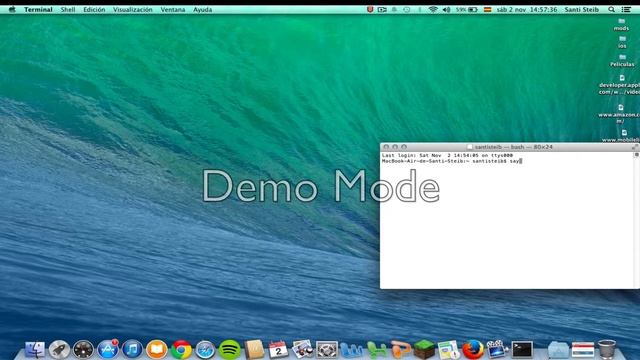Open the Notification Center list icon
The image size is (640, 360).
(x=627, y=9)
